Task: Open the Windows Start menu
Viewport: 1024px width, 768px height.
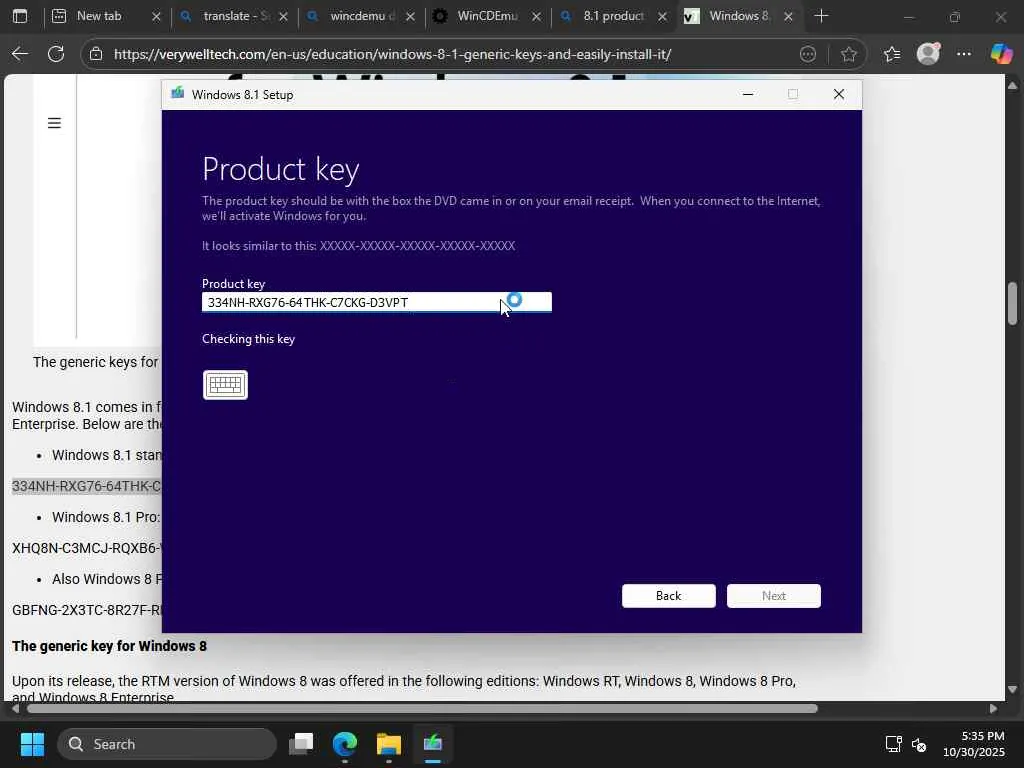Action: point(32,744)
